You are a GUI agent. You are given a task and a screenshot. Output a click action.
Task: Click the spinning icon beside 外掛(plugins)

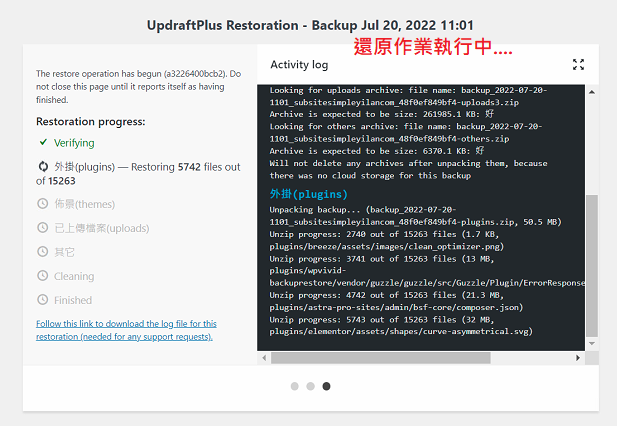point(42,166)
